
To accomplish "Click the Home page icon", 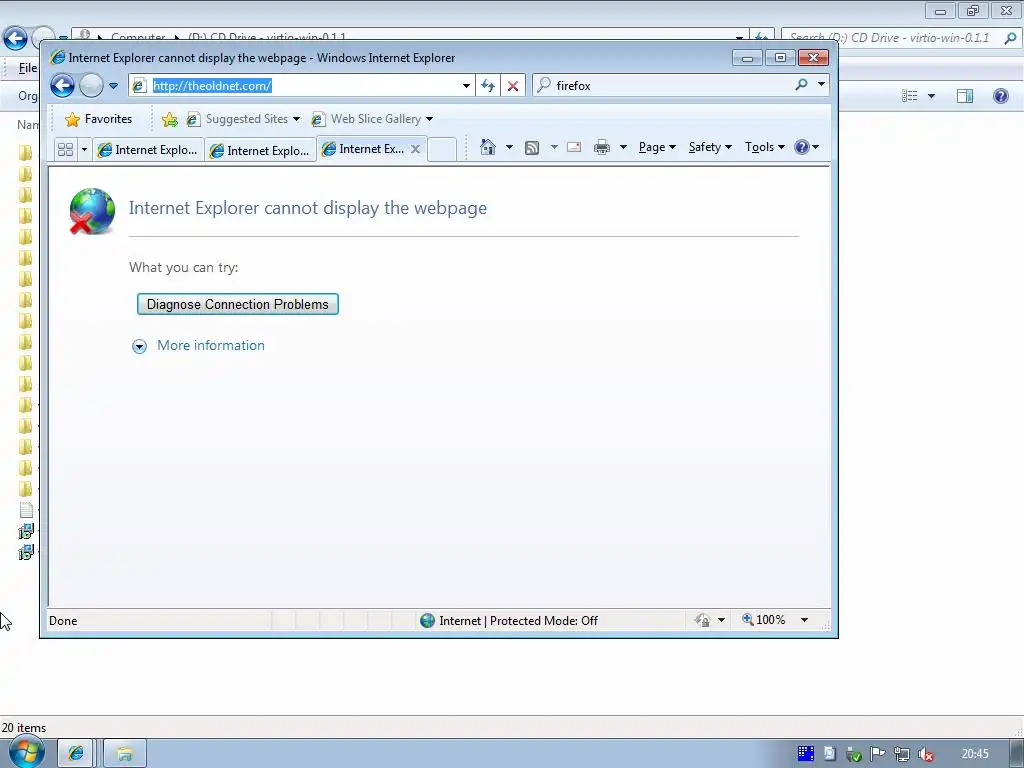I will (488, 147).
